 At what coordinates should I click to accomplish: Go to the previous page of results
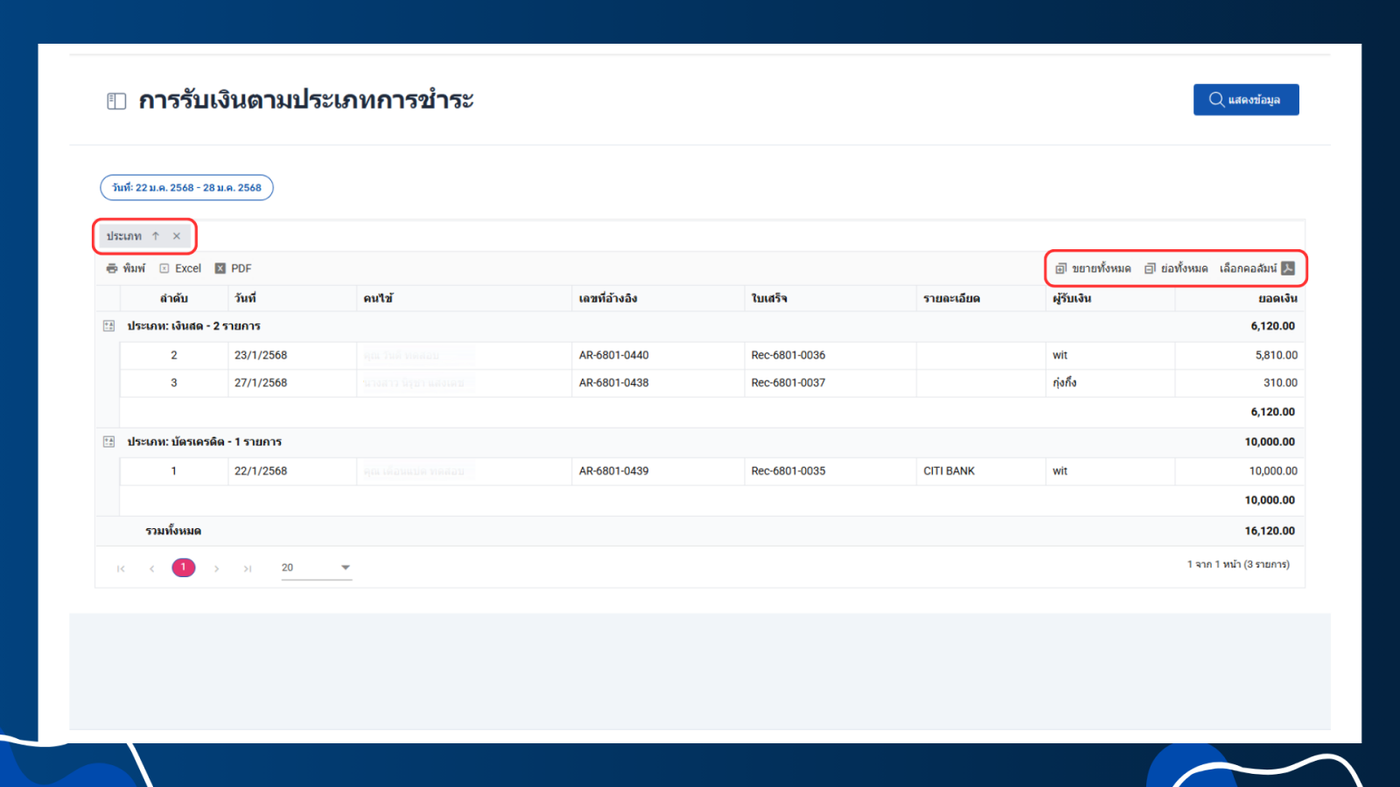[x=152, y=568]
